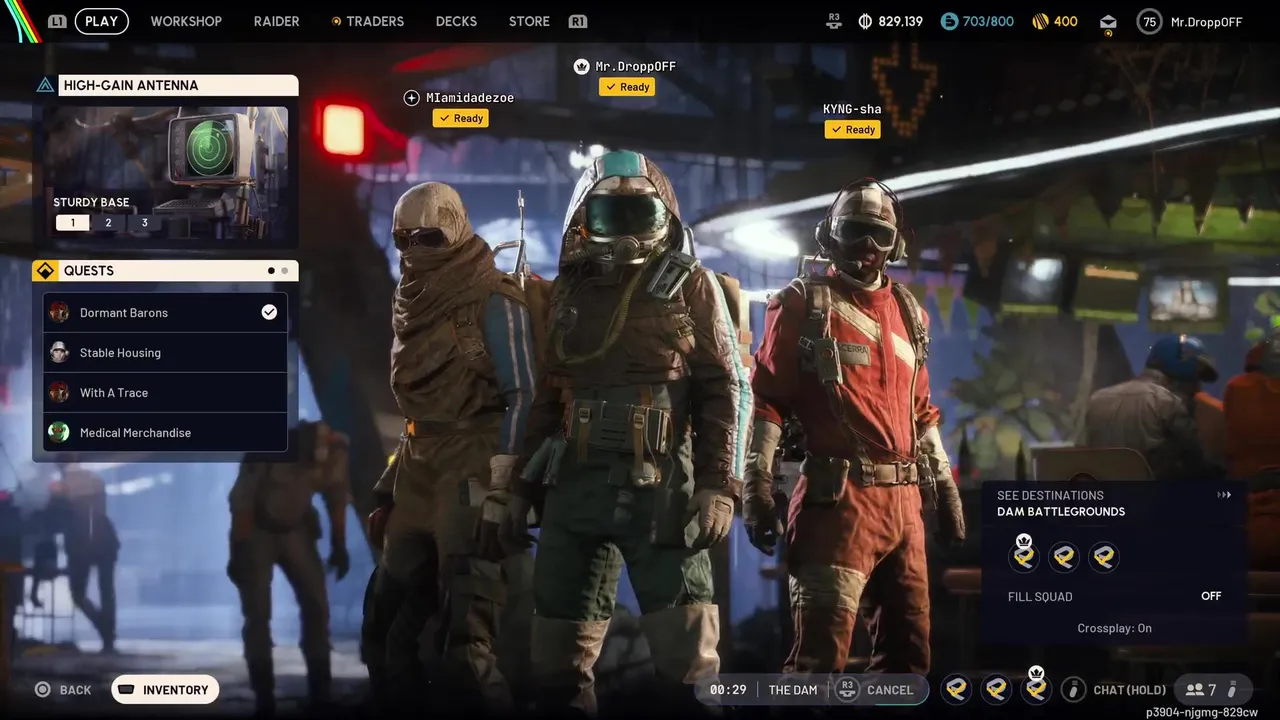Screen dimensions: 1280x720
Task: Select Sturdy Base level 2
Action: [x=108, y=222]
